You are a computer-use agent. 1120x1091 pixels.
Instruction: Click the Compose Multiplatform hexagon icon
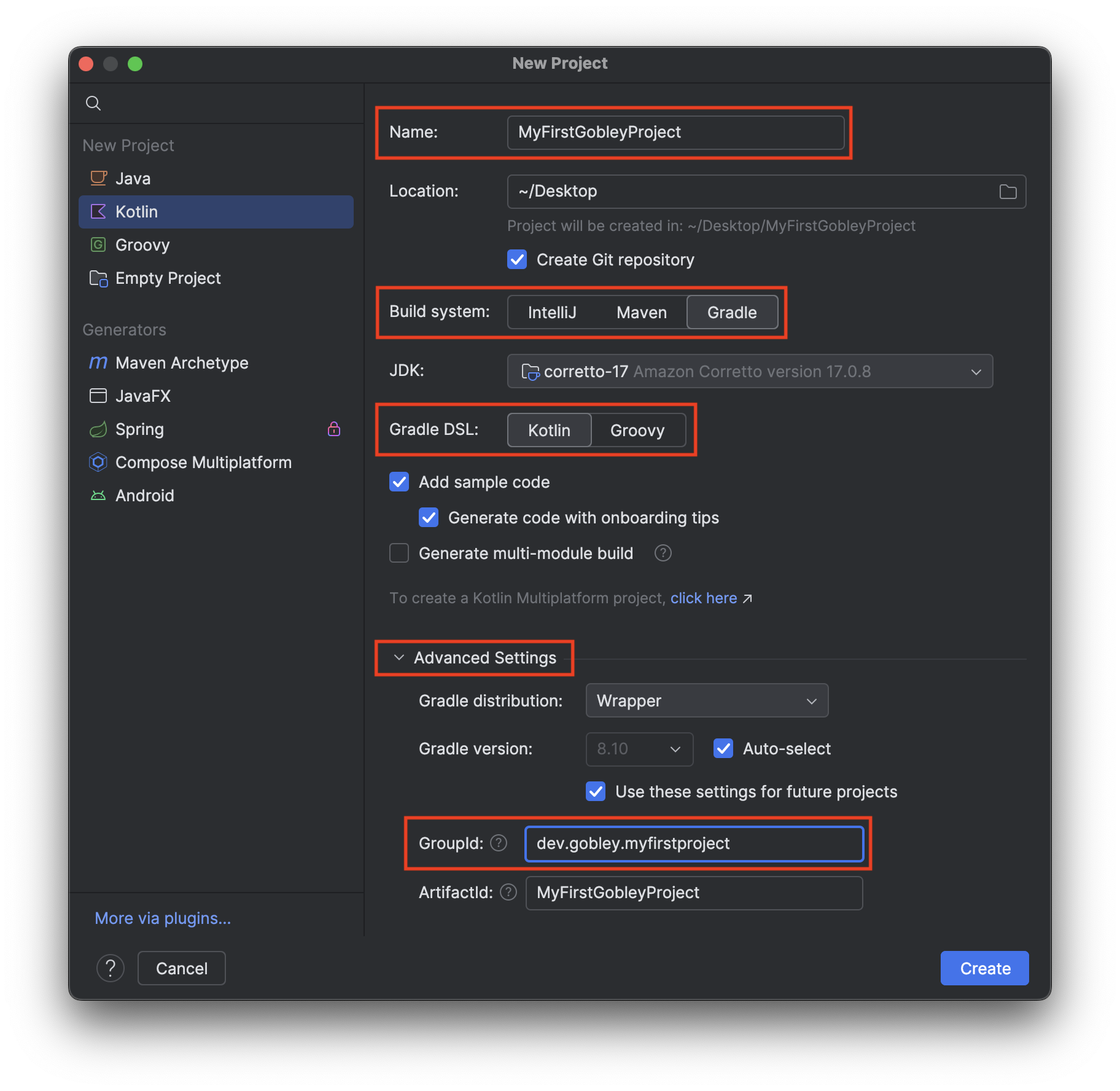pos(98,462)
